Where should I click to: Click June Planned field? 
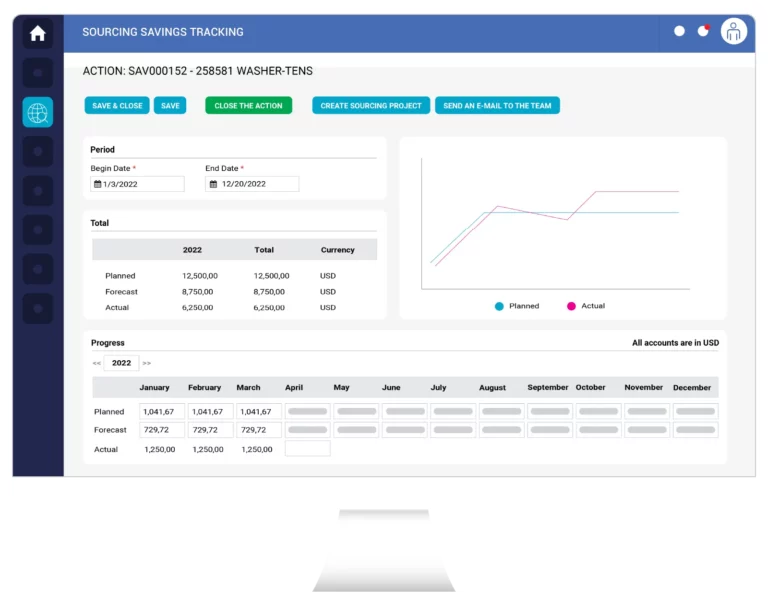[405, 411]
